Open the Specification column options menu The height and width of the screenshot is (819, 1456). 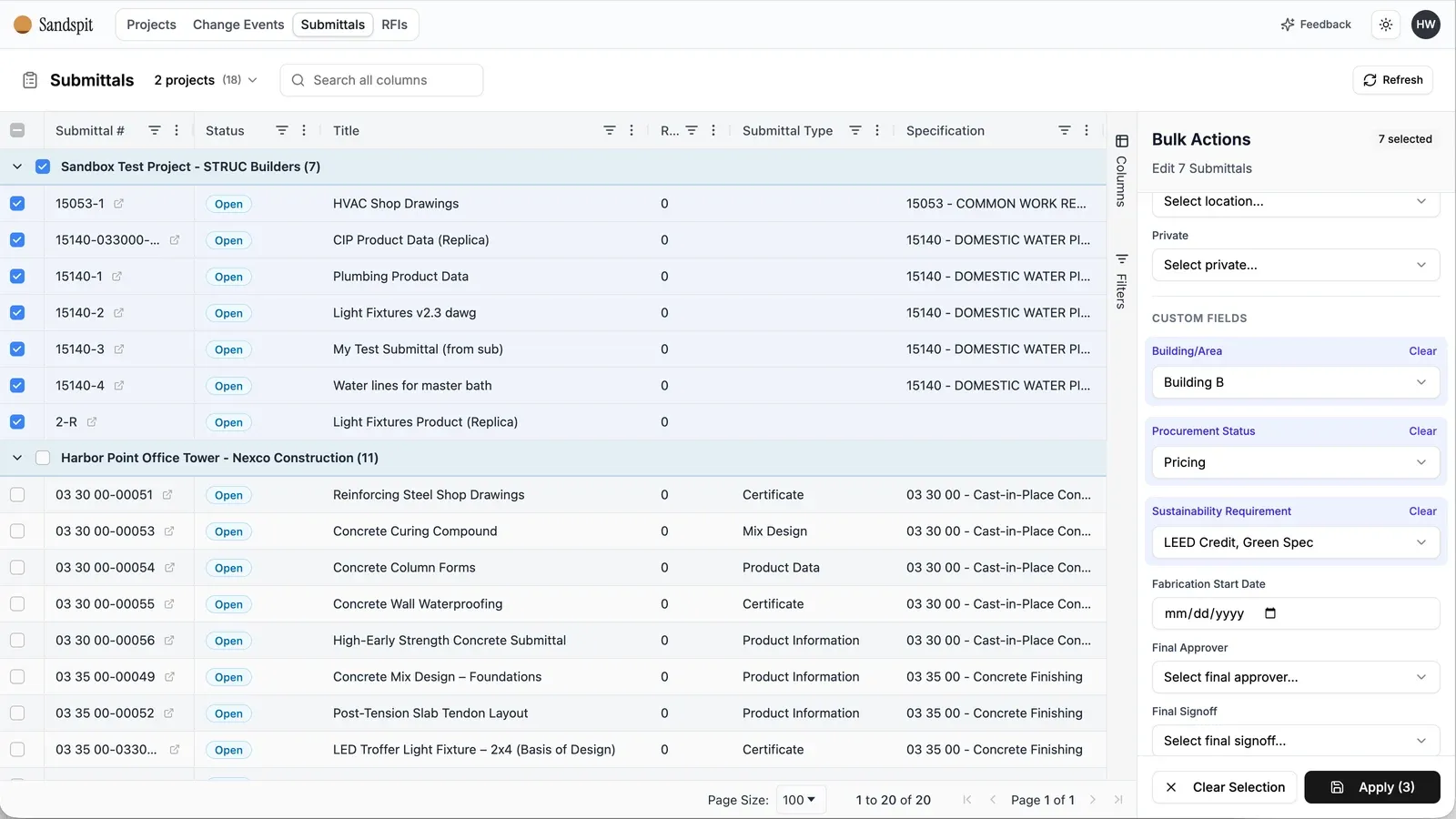tap(1087, 131)
